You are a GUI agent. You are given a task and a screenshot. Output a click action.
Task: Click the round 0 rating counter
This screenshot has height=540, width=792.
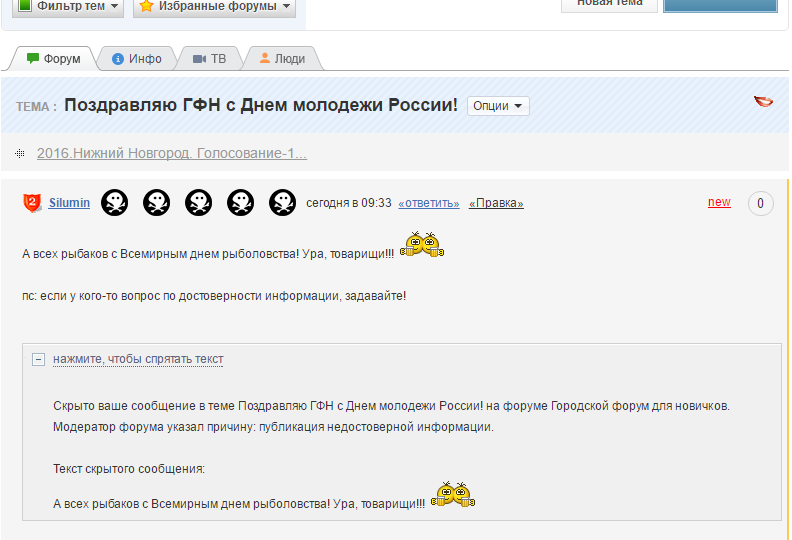click(761, 204)
